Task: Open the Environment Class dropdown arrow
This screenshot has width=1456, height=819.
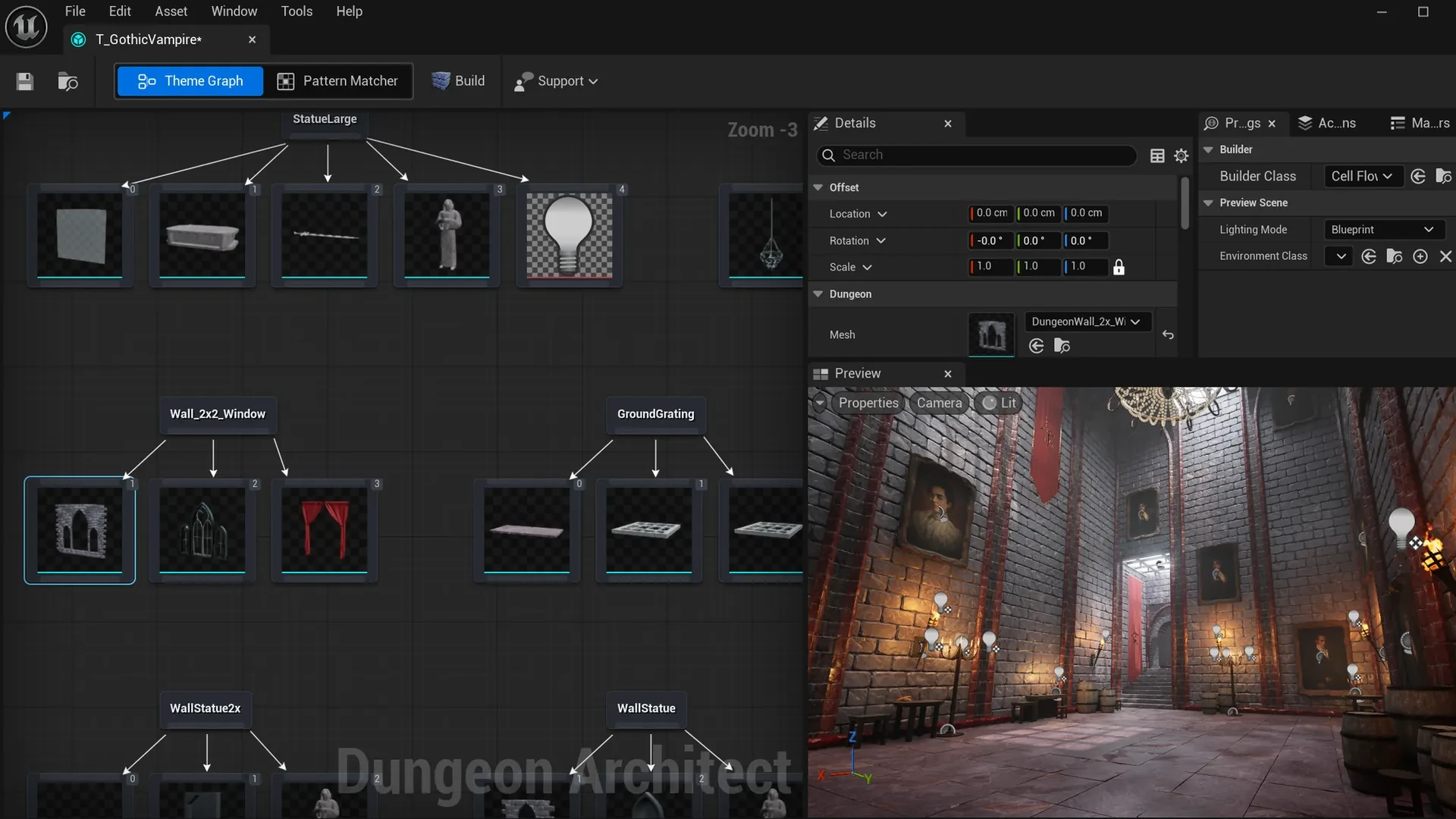Action: pyautogui.click(x=1340, y=256)
